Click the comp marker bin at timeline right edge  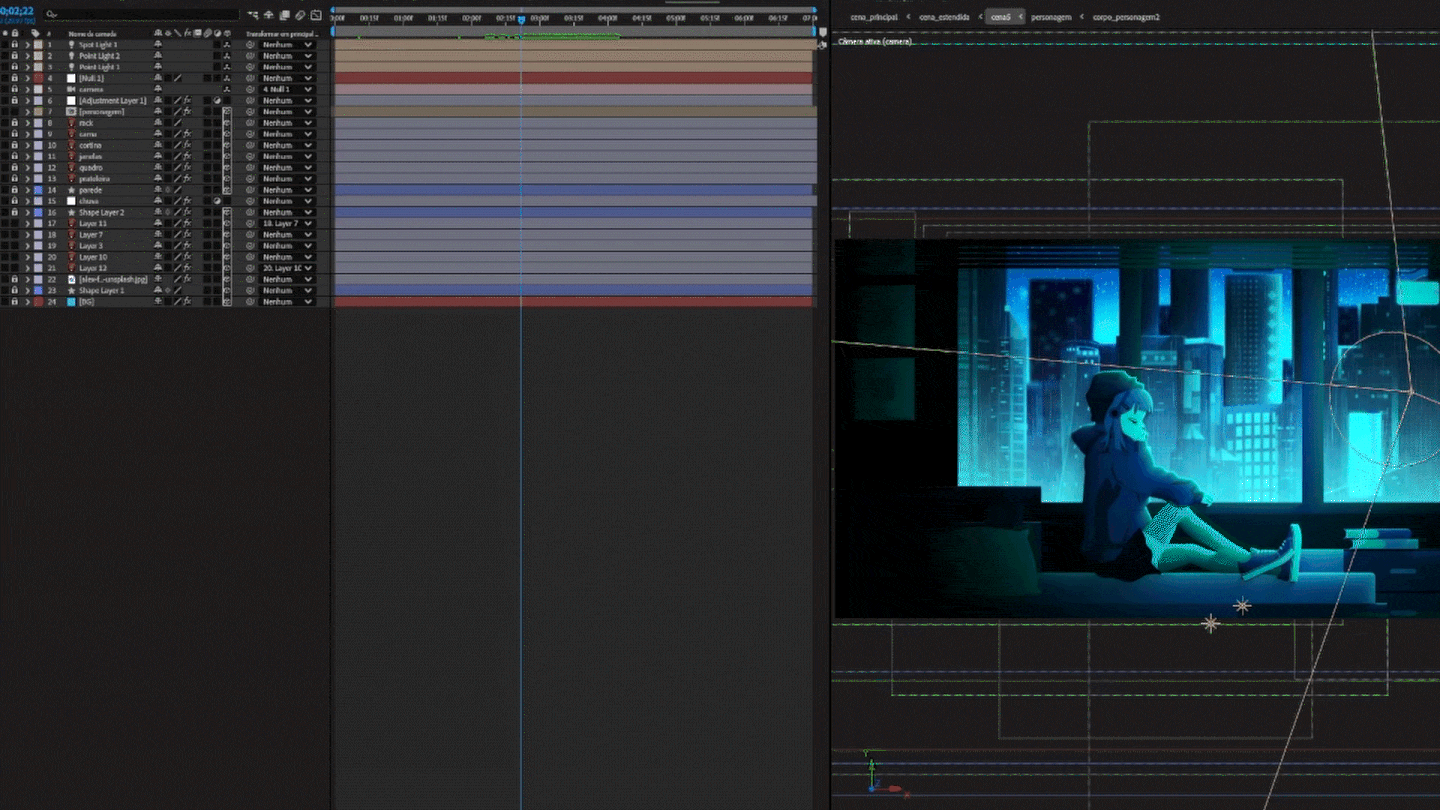pyautogui.click(x=823, y=32)
